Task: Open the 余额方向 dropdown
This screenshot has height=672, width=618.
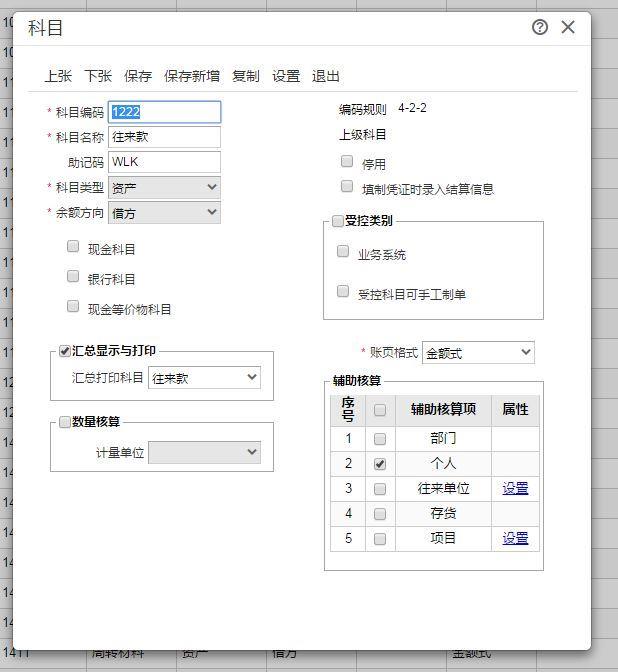Action: click(165, 213)
